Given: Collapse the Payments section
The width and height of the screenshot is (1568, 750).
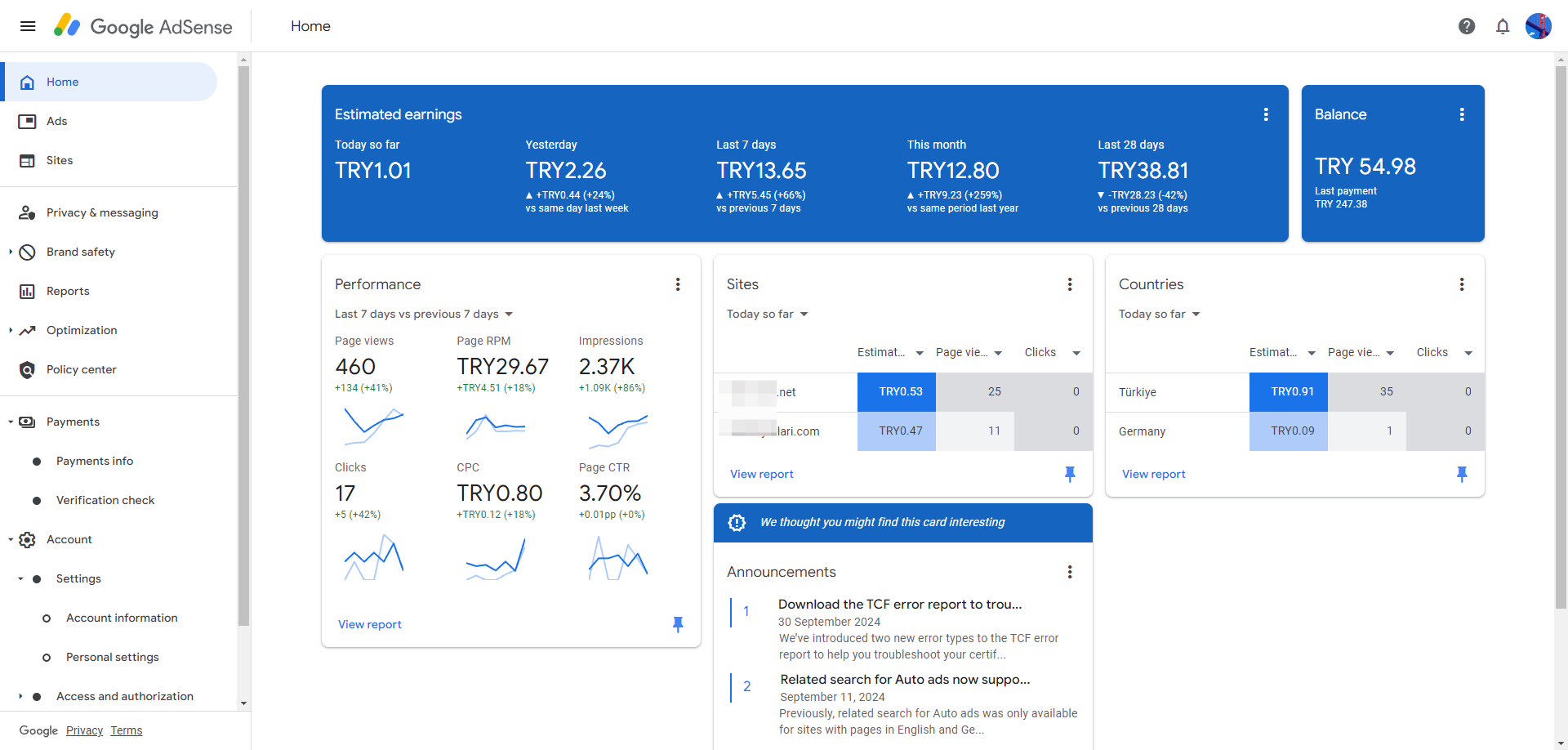Looking at the screenshot, I should 11,422.
